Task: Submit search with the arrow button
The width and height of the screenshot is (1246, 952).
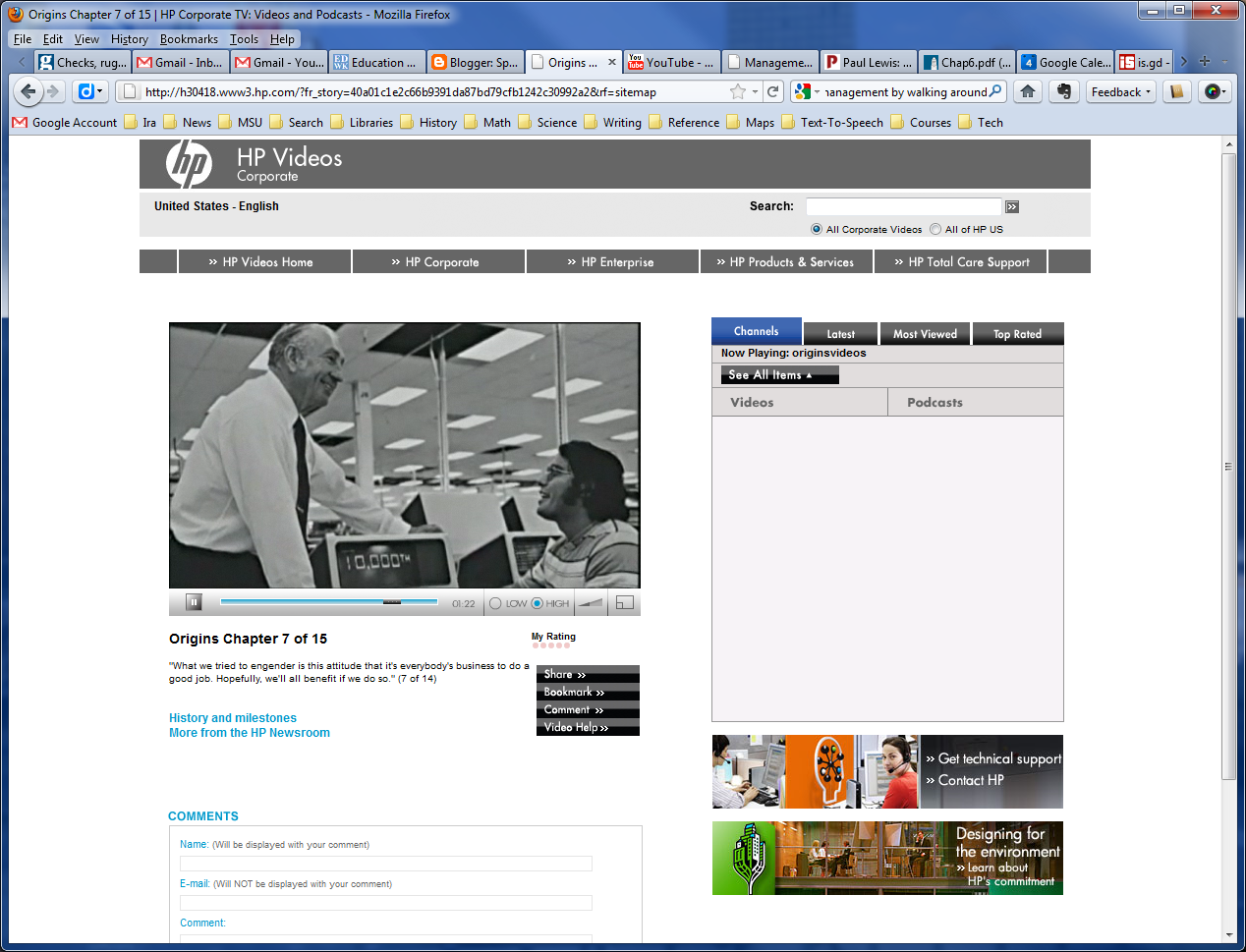Action: tap(1012, 206)
